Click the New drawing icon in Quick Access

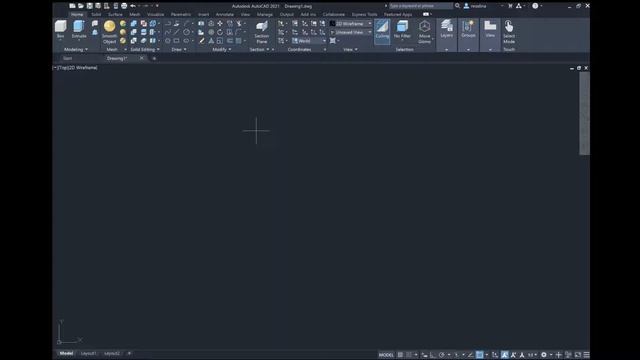72,6
